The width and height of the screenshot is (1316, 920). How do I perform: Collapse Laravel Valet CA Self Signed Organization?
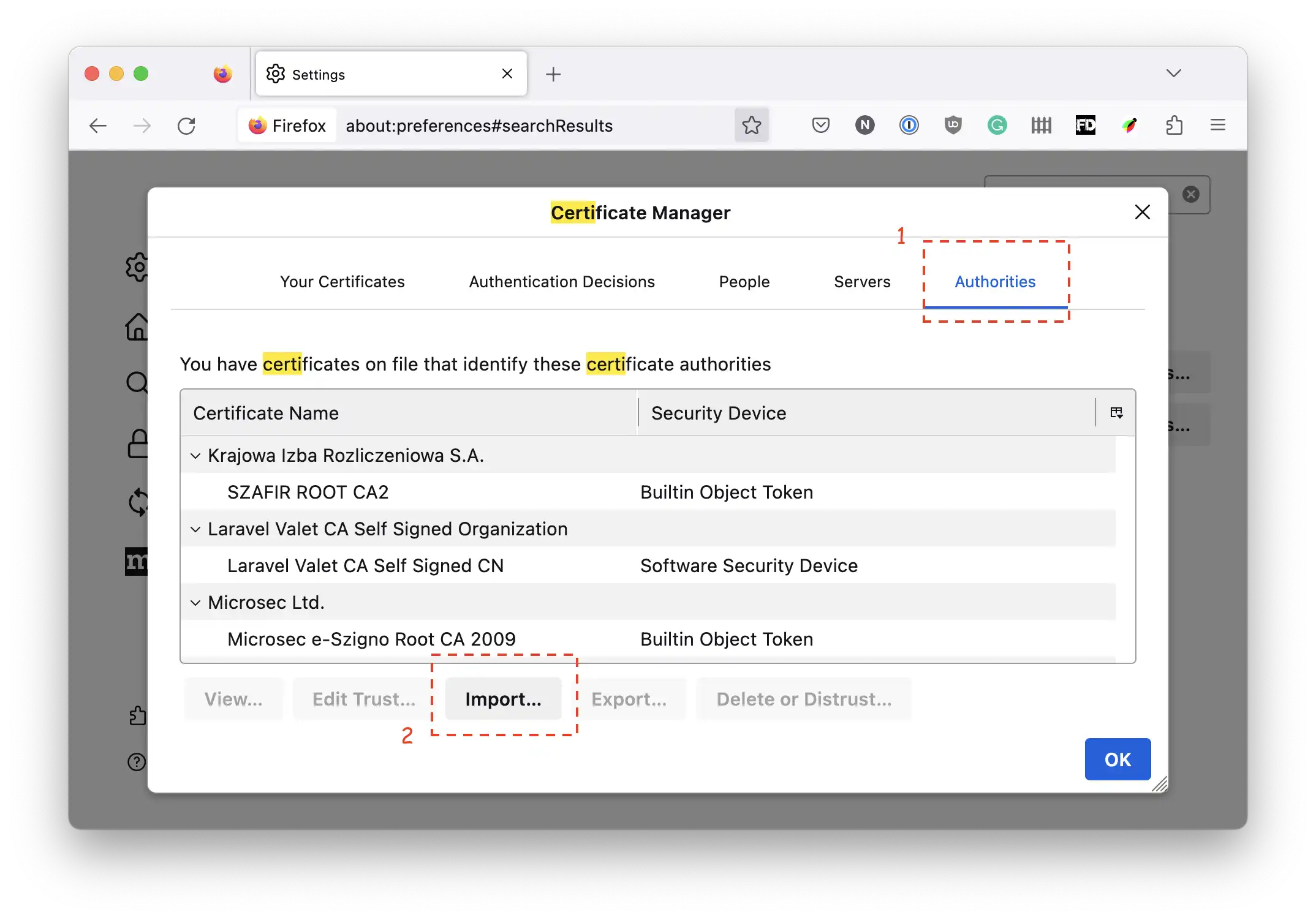[x=195, y=529]
